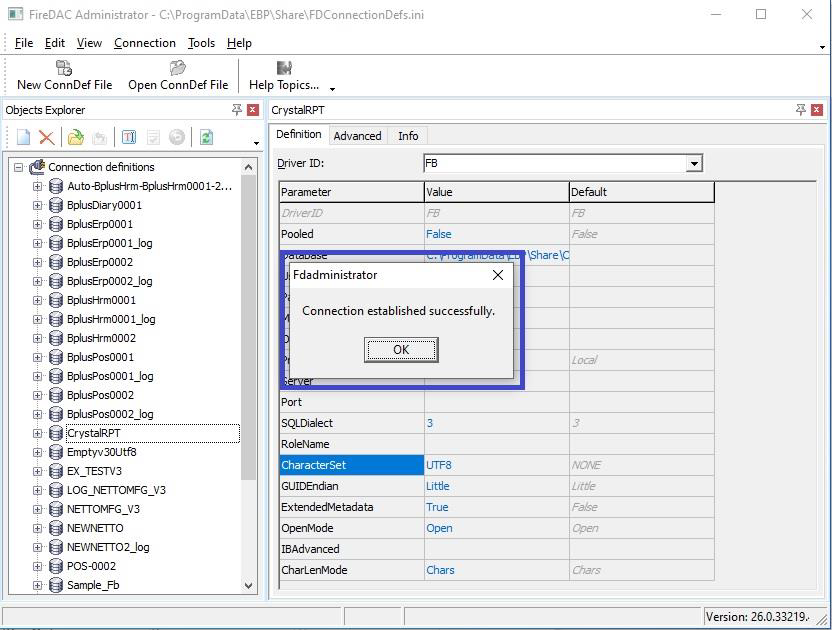Viewport: 832px width, 630px height.
Task: Close the Fdadministrator dialog with X
Action: click(498, 275)
